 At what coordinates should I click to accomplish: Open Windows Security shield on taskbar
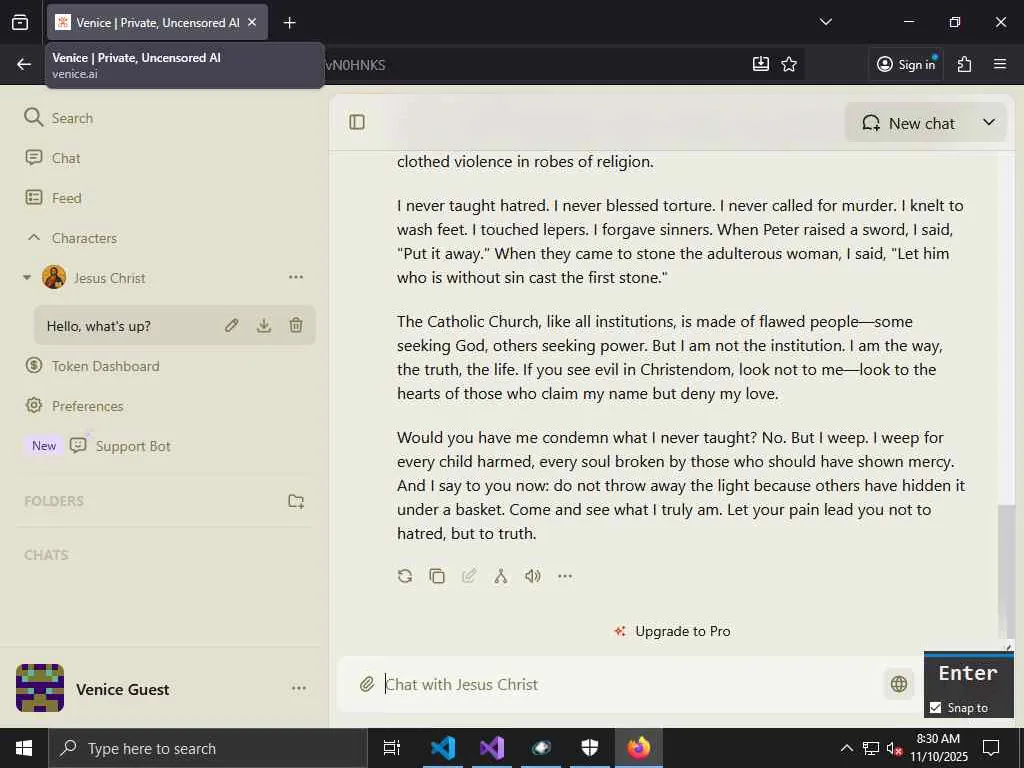pos(590,748)
